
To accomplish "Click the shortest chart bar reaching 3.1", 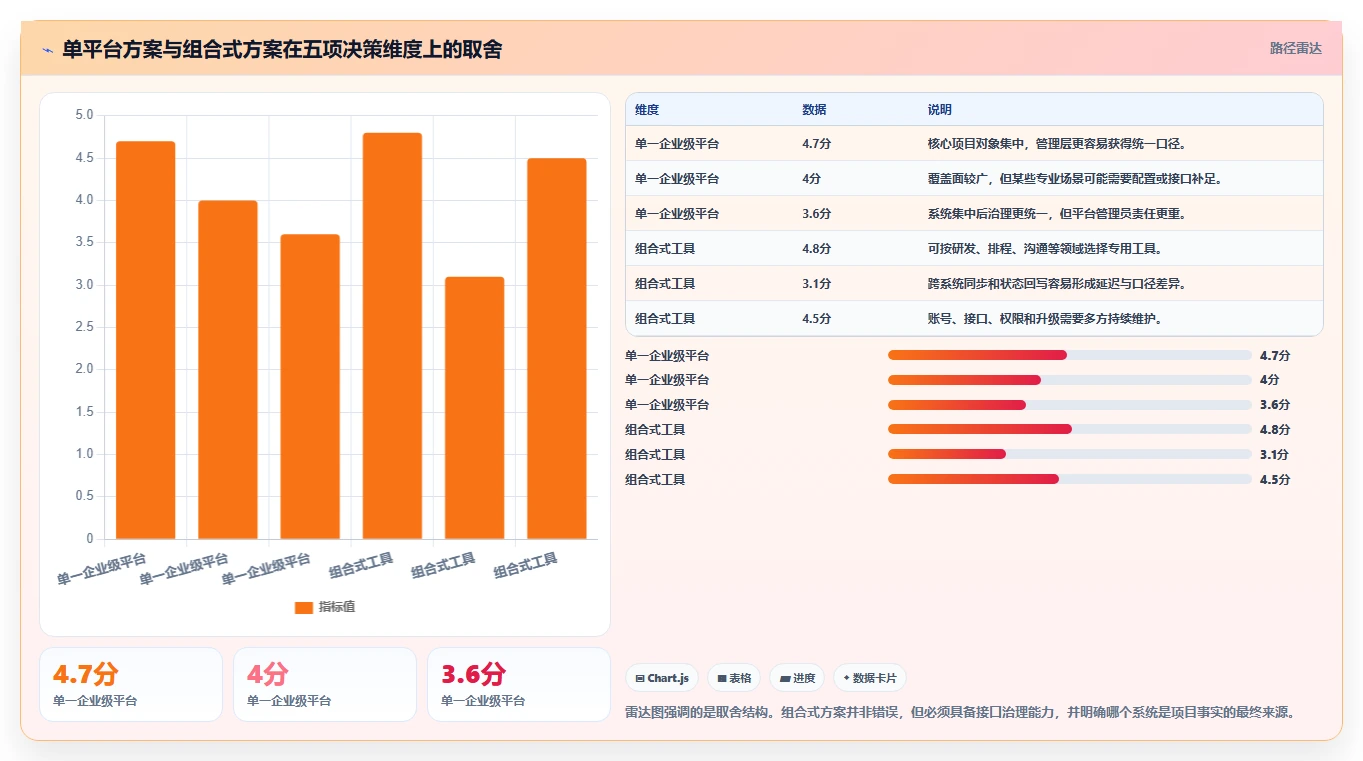I will coord(474,408).
